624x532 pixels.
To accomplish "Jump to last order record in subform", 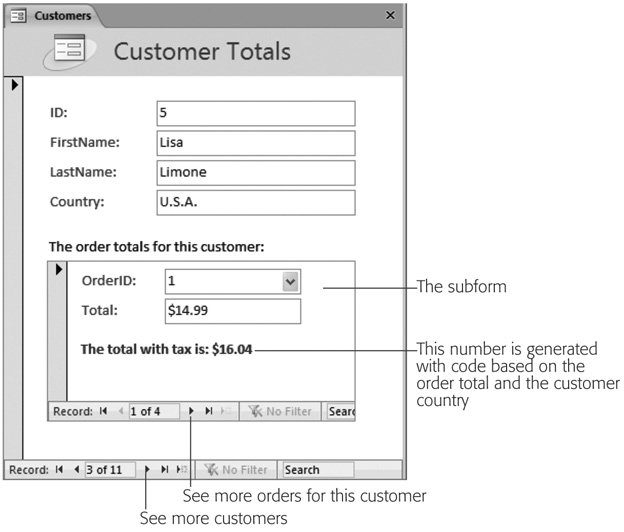I will tap(209, 411).
